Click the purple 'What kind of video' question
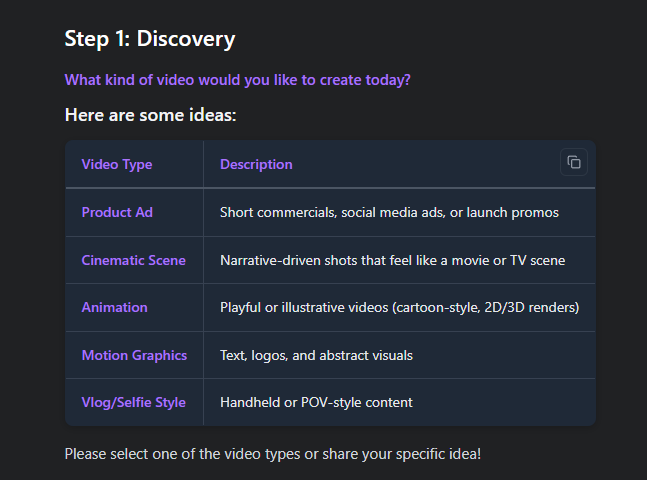This screenshot has width=647, height=480. (x=237, y=80)
